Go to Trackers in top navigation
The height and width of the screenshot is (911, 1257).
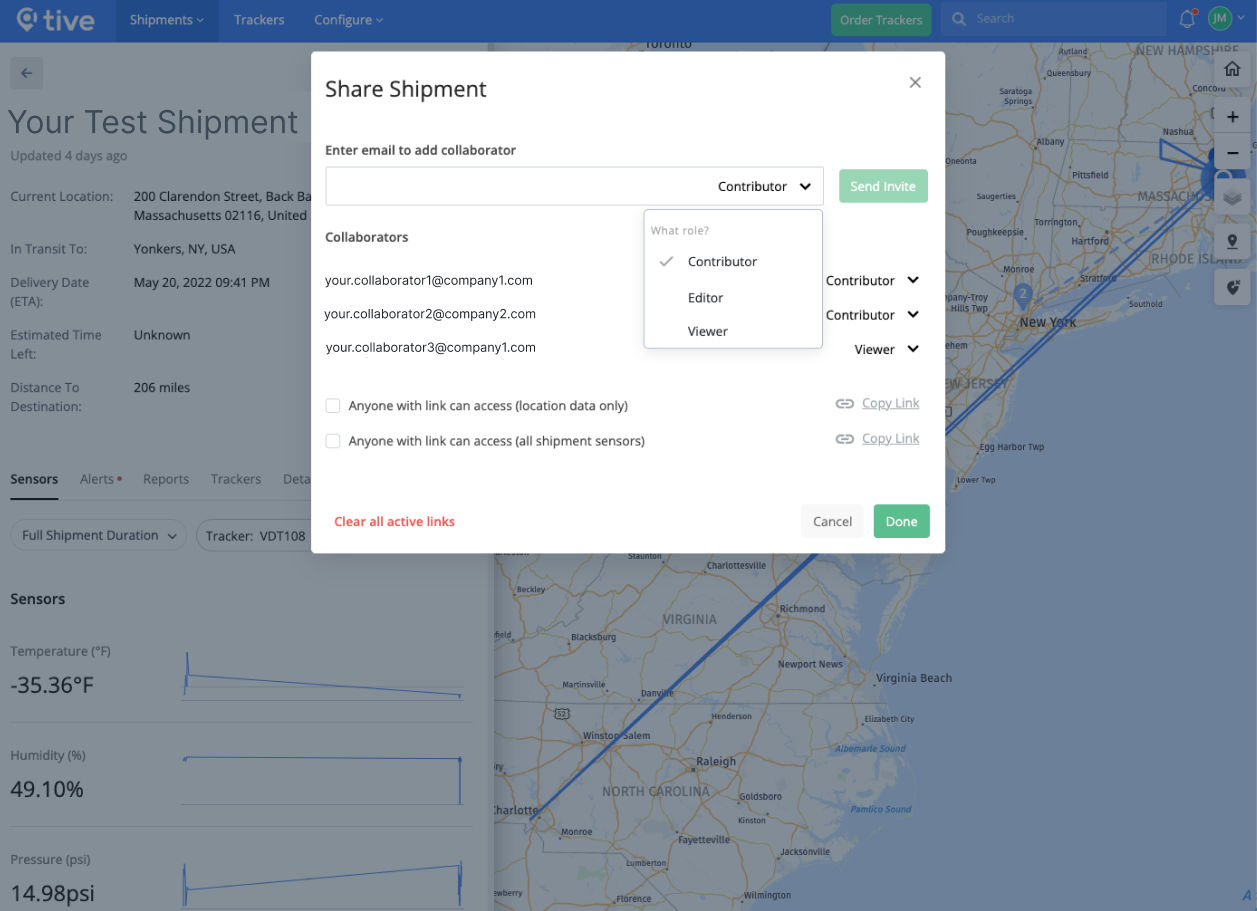259,20
